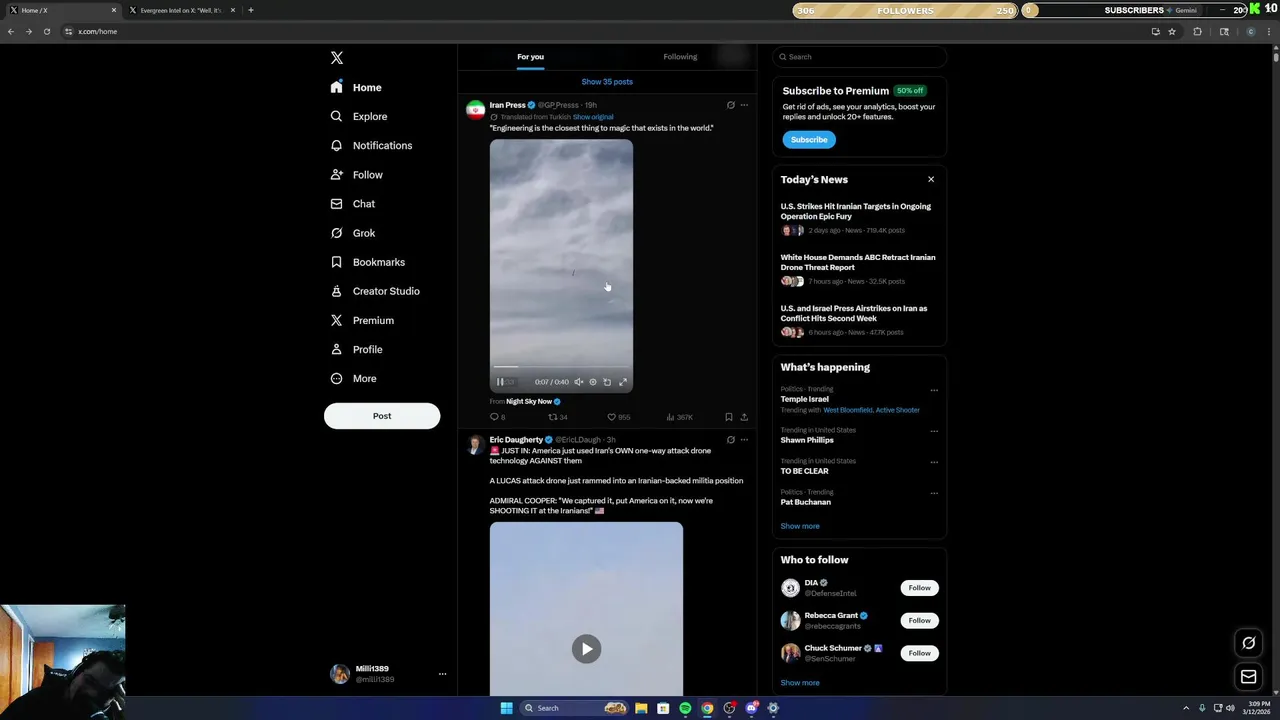The height and width of the screenshot is (720, 1280).
Task: Open more options for Pat Buchanan trend
Action: point(934,493)
